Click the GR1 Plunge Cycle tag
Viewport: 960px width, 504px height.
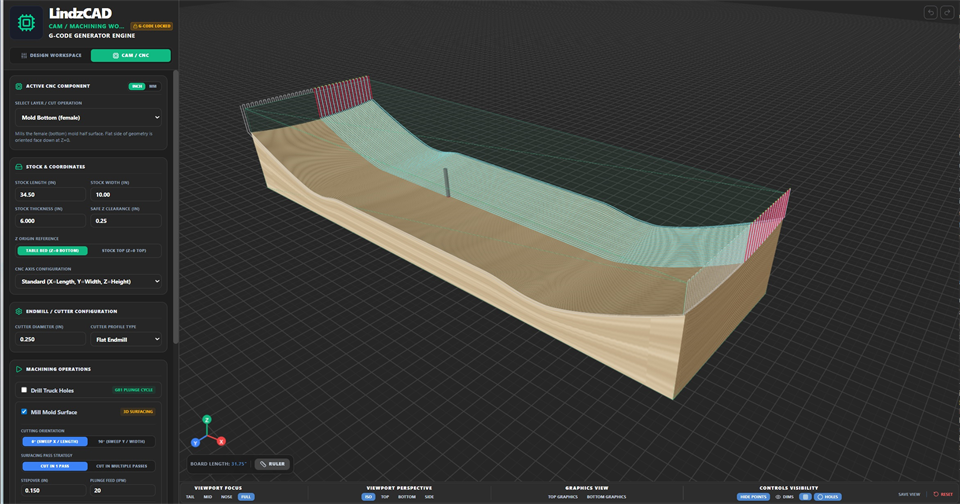pos(134,390)
